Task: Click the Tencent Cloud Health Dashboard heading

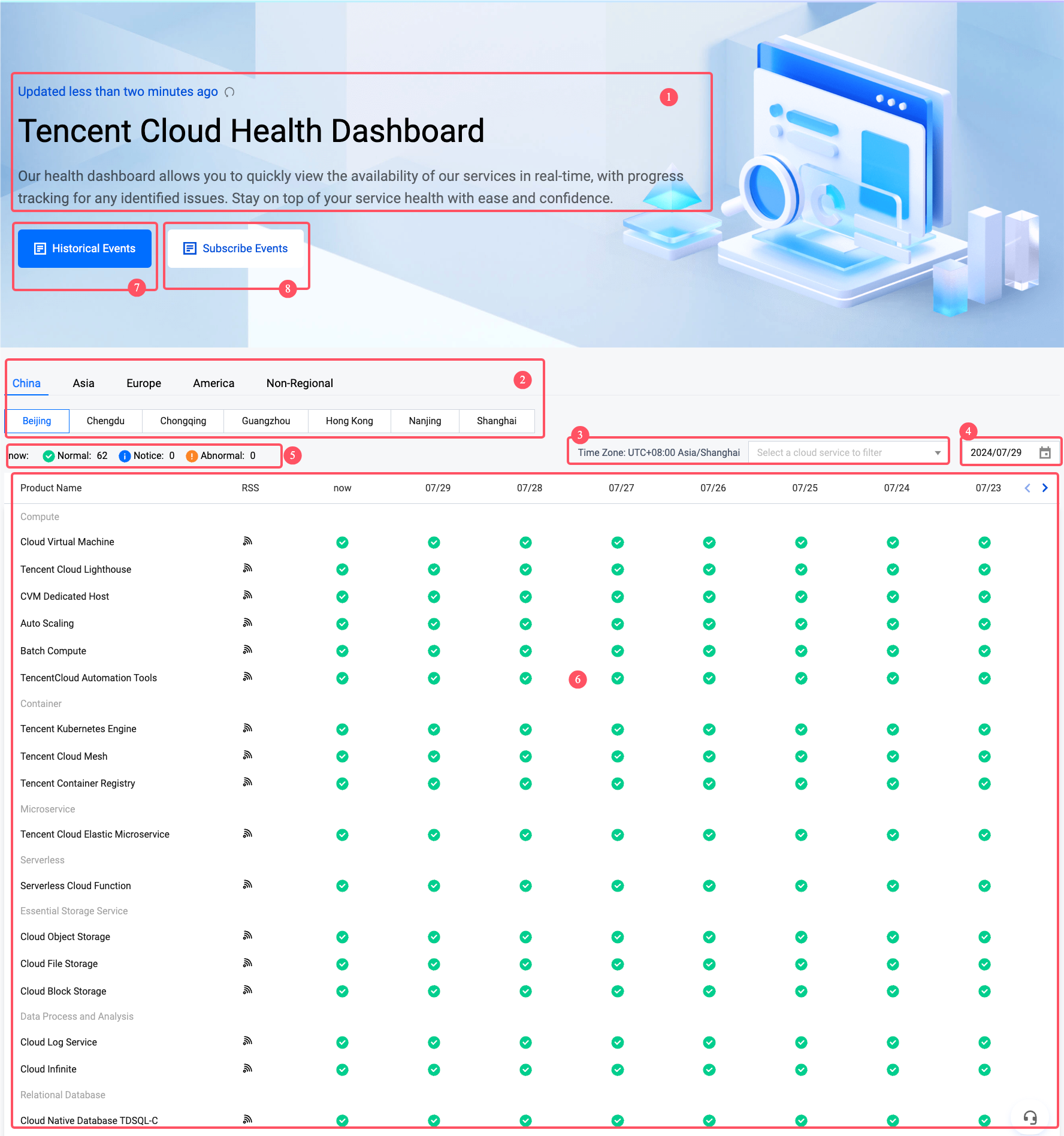Action: click(x=251, y=131)
